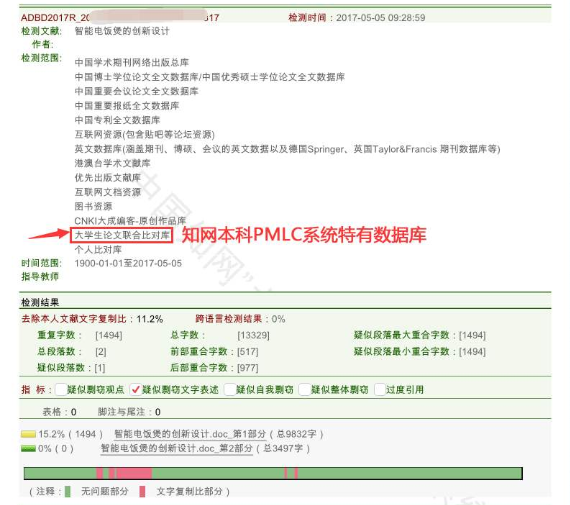Select 大学生论文联合比对库 entry

pos(122,235)
